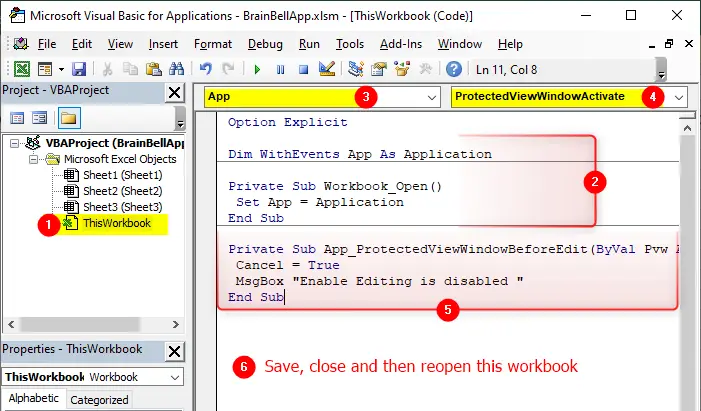Click the View Microsoft Excel icon
This screenshot has width=701, height=411.
(x=22, y=69)
